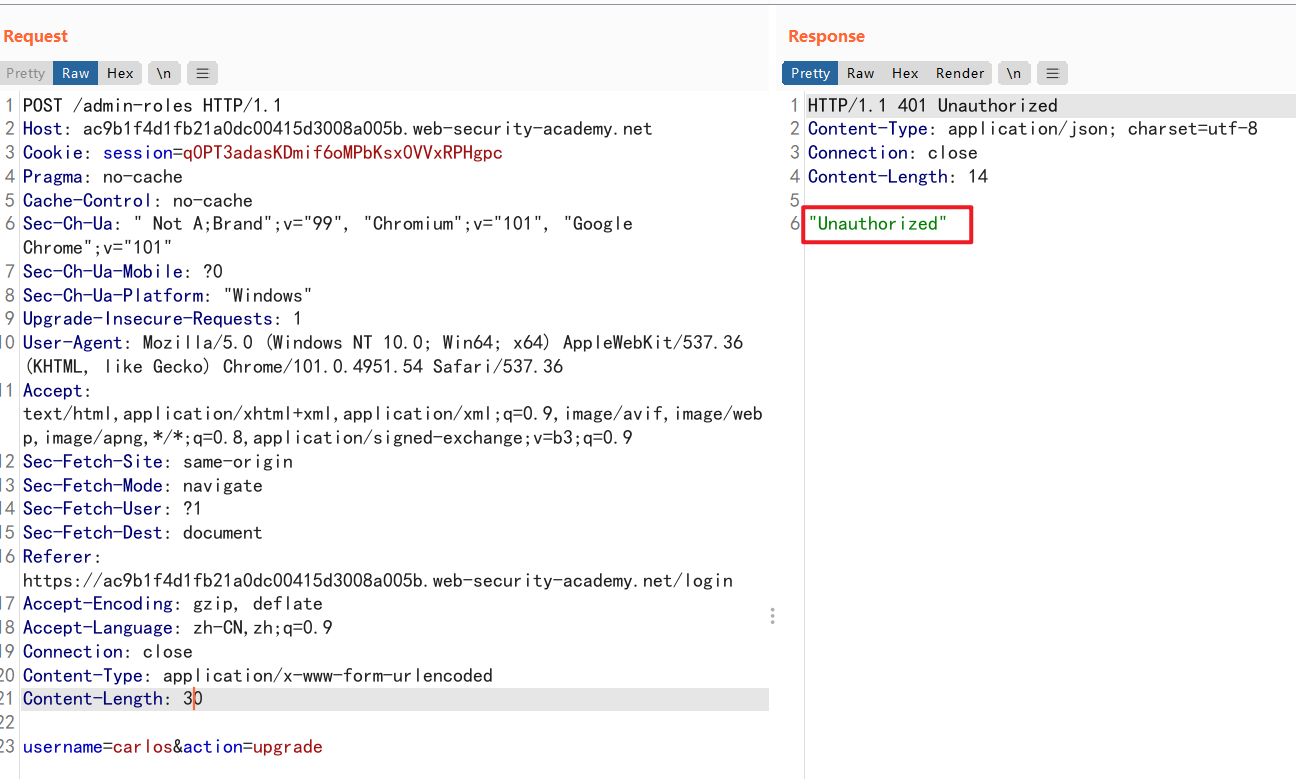Click the 'Sec-Fetch-User: ?1' line
1296x779 pixels.
point(112,508)
